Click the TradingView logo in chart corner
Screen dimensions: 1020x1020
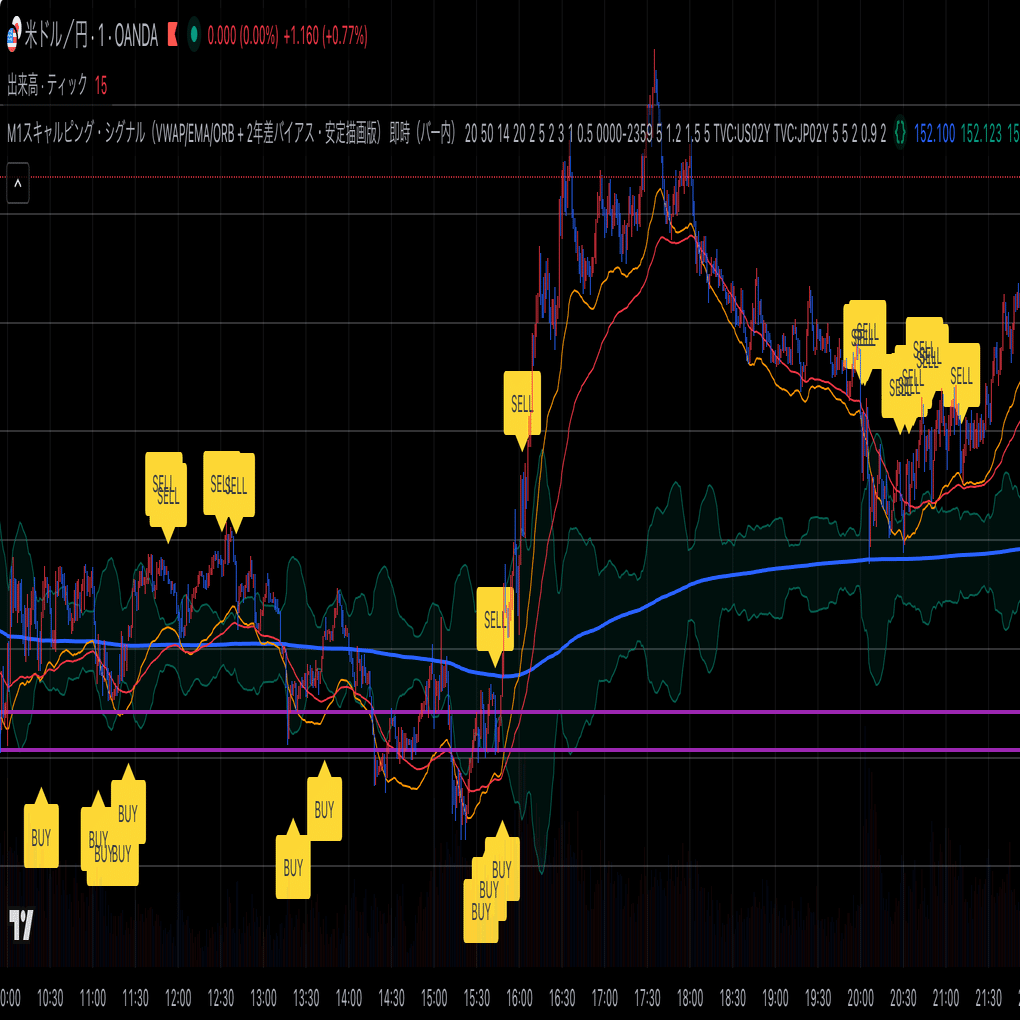pos(21,924)
